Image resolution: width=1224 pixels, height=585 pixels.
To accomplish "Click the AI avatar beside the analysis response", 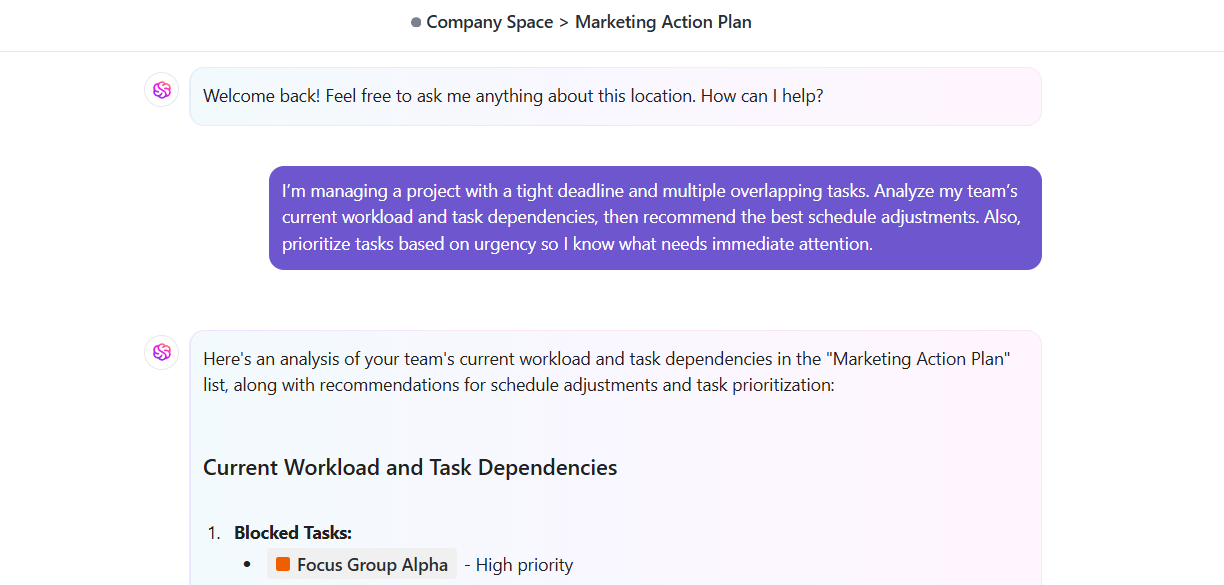I will pyautogui.click(x=161, y=352).
